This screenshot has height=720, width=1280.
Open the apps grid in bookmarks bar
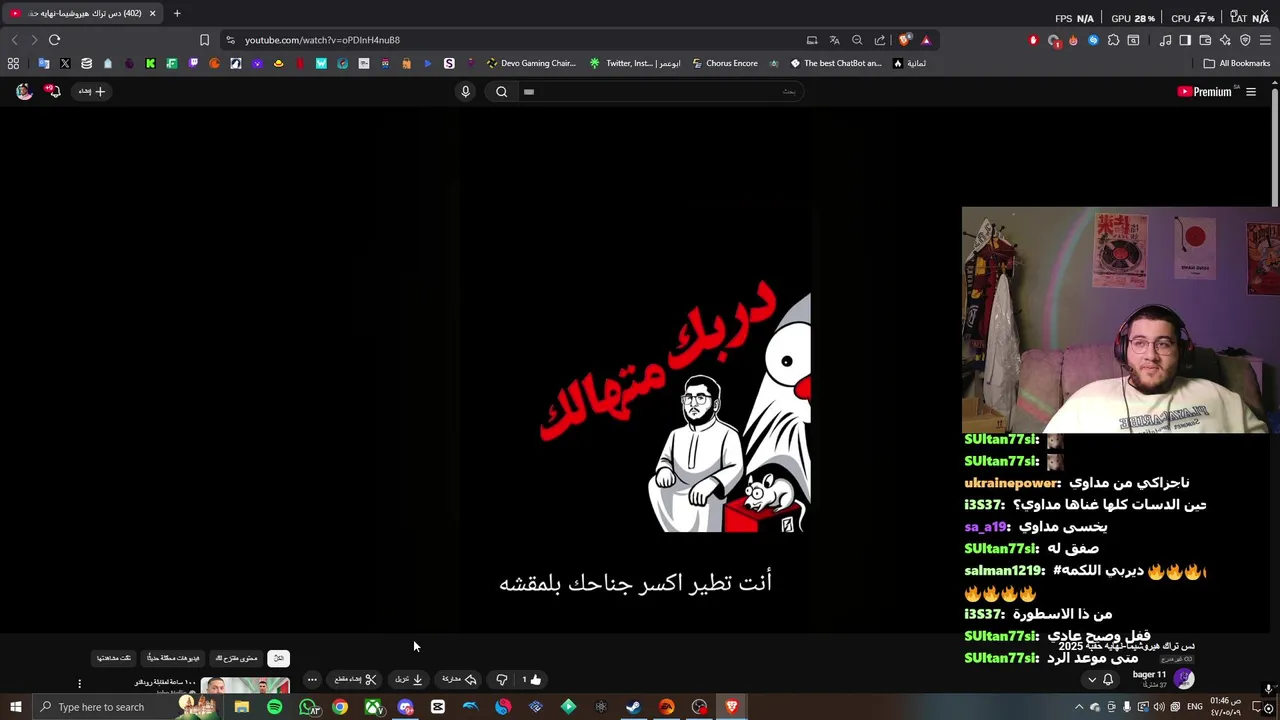(13, 63)
